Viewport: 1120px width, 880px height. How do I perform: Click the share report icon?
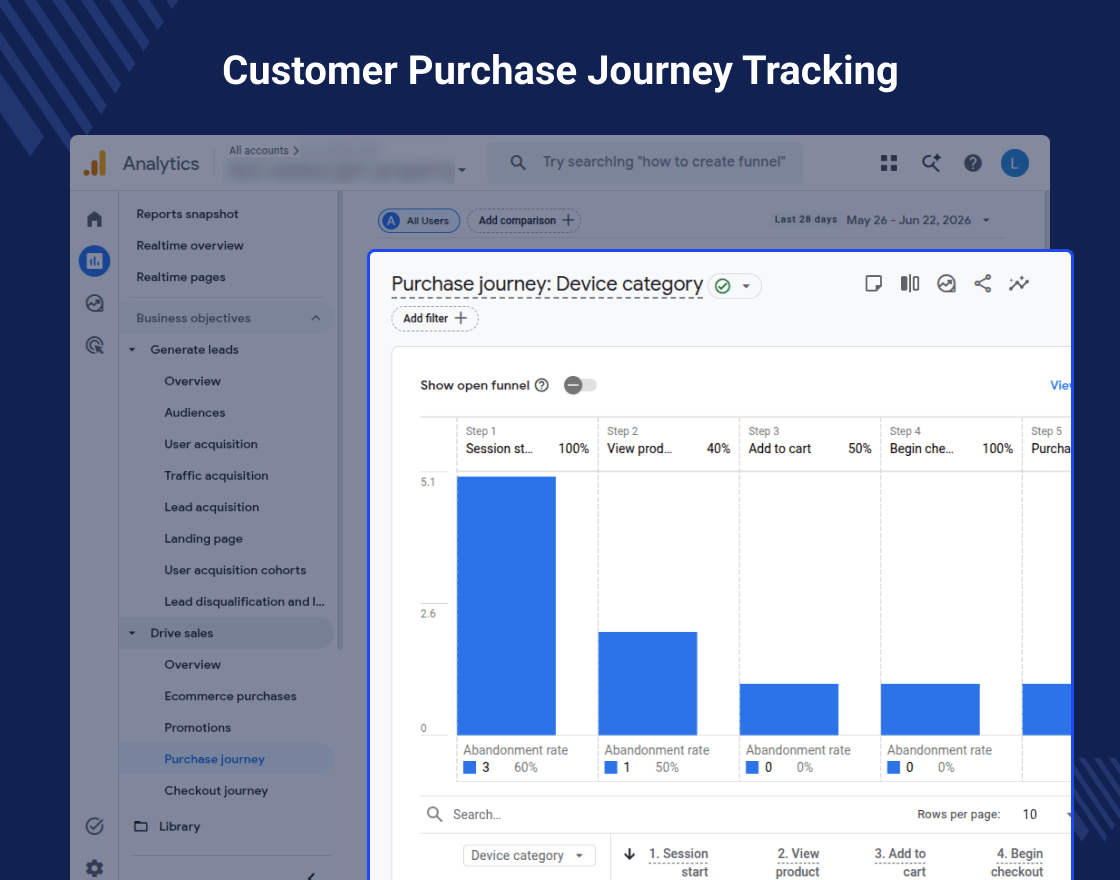tap(983, 284)
